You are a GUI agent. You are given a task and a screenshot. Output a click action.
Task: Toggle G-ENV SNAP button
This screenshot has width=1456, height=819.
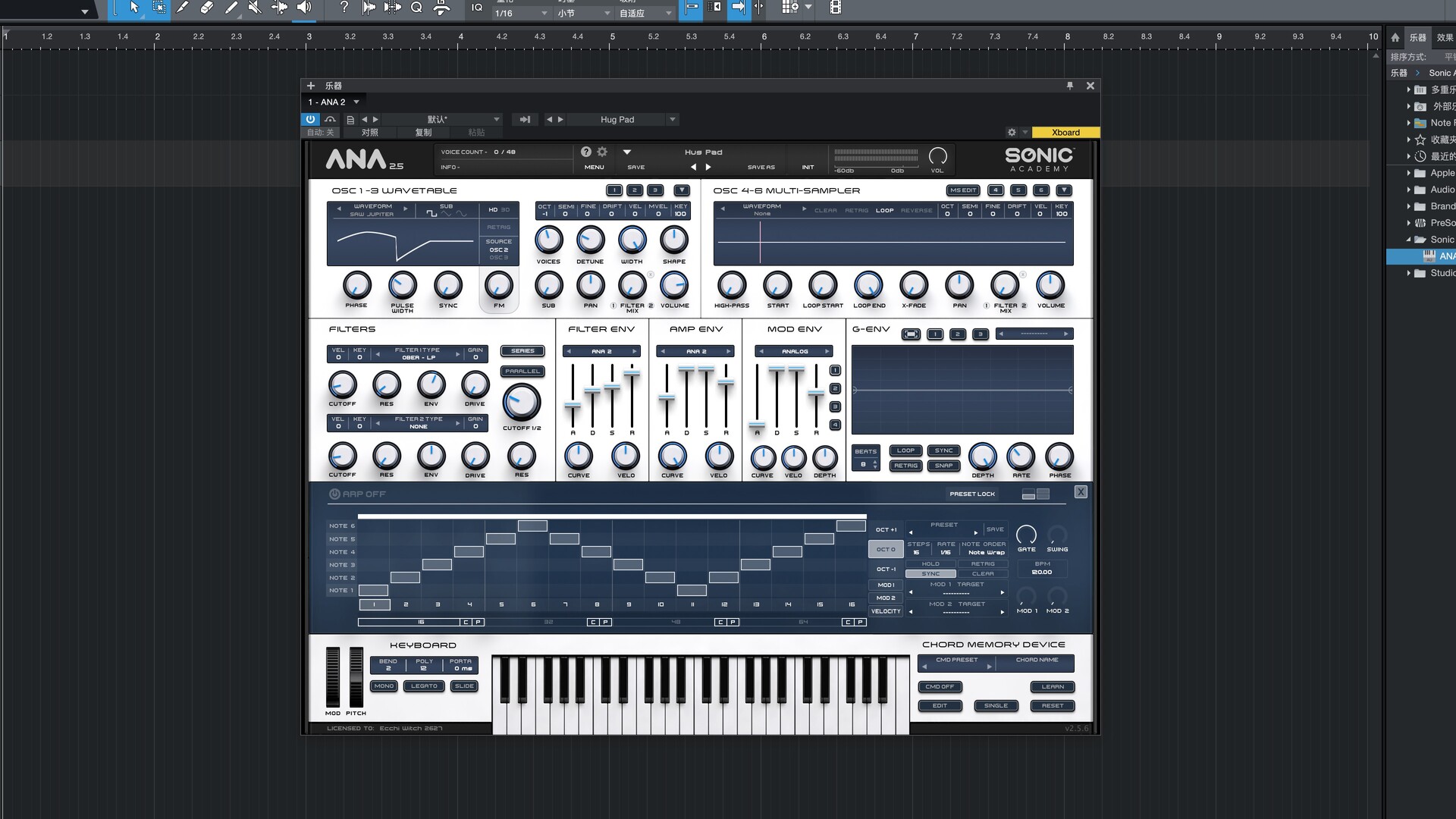tap(943, 466)
